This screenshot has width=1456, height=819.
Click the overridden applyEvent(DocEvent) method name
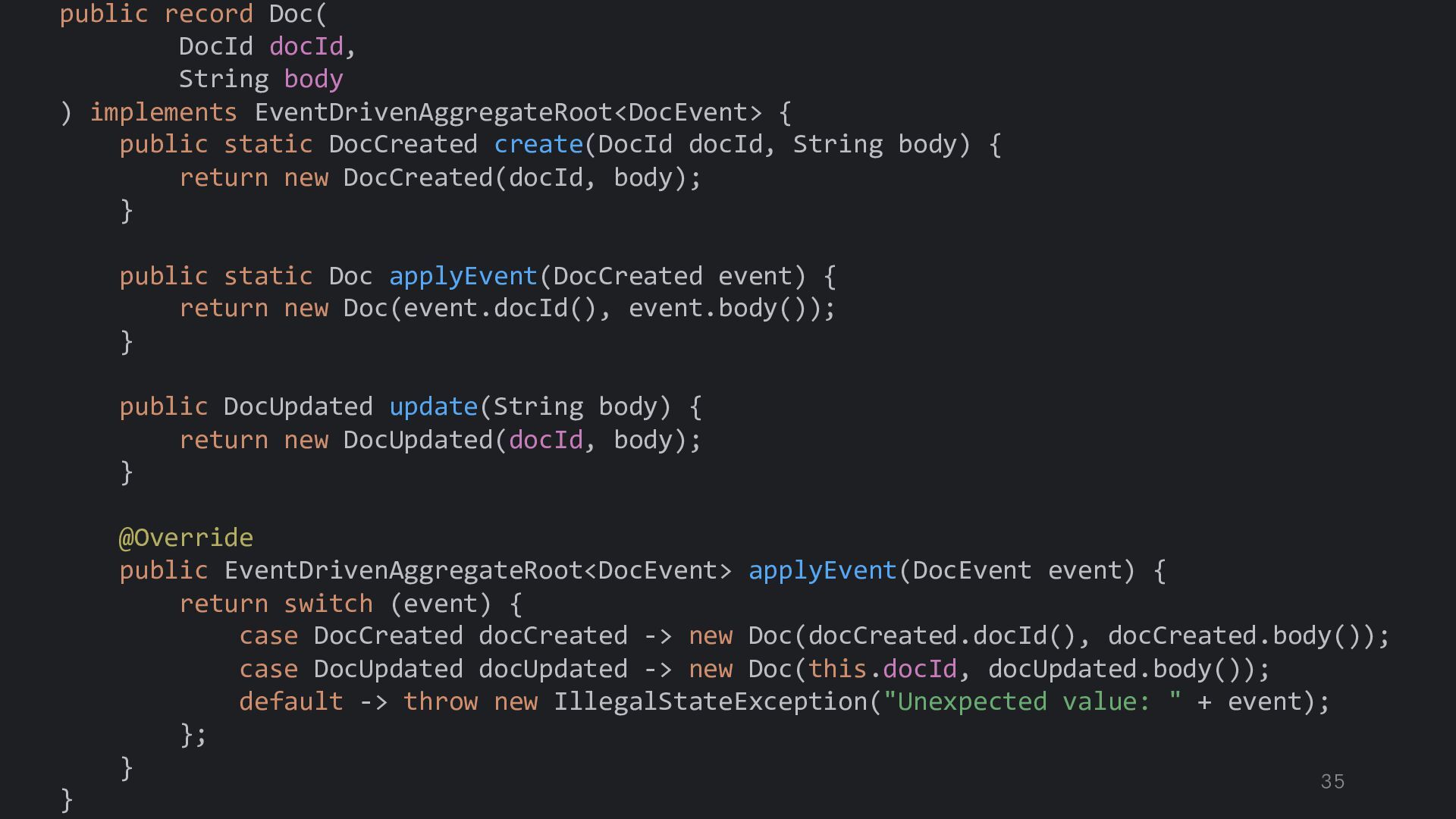point(822,570)
